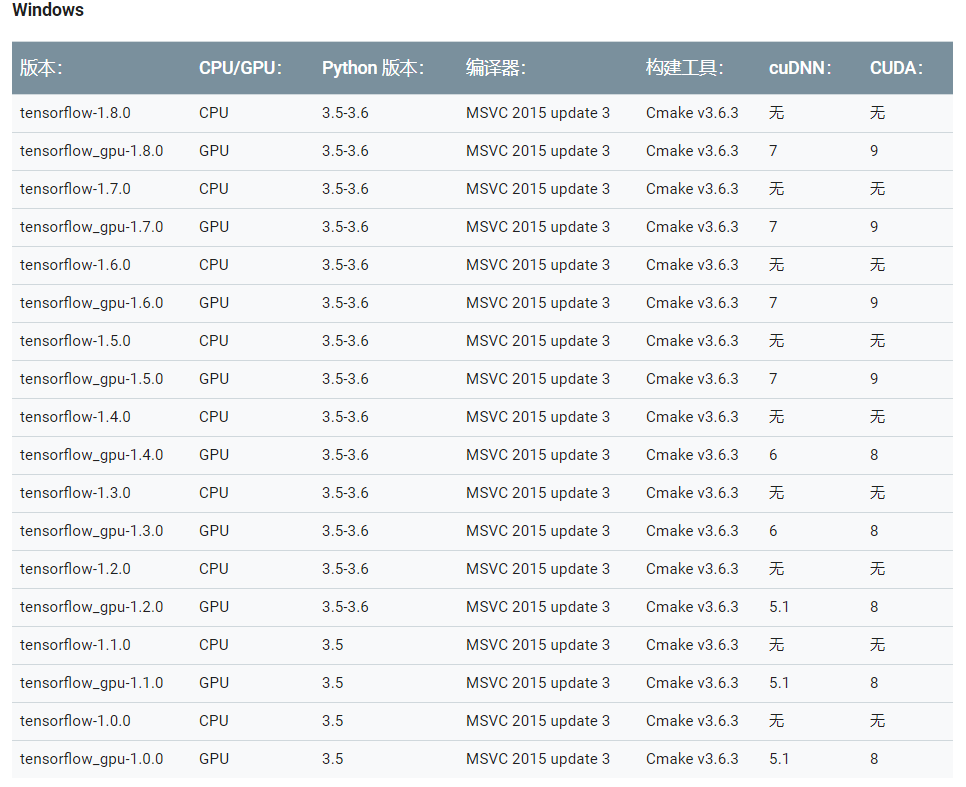Click the tensorflow_gpu-1.4.0 cell

pos(91,455)
